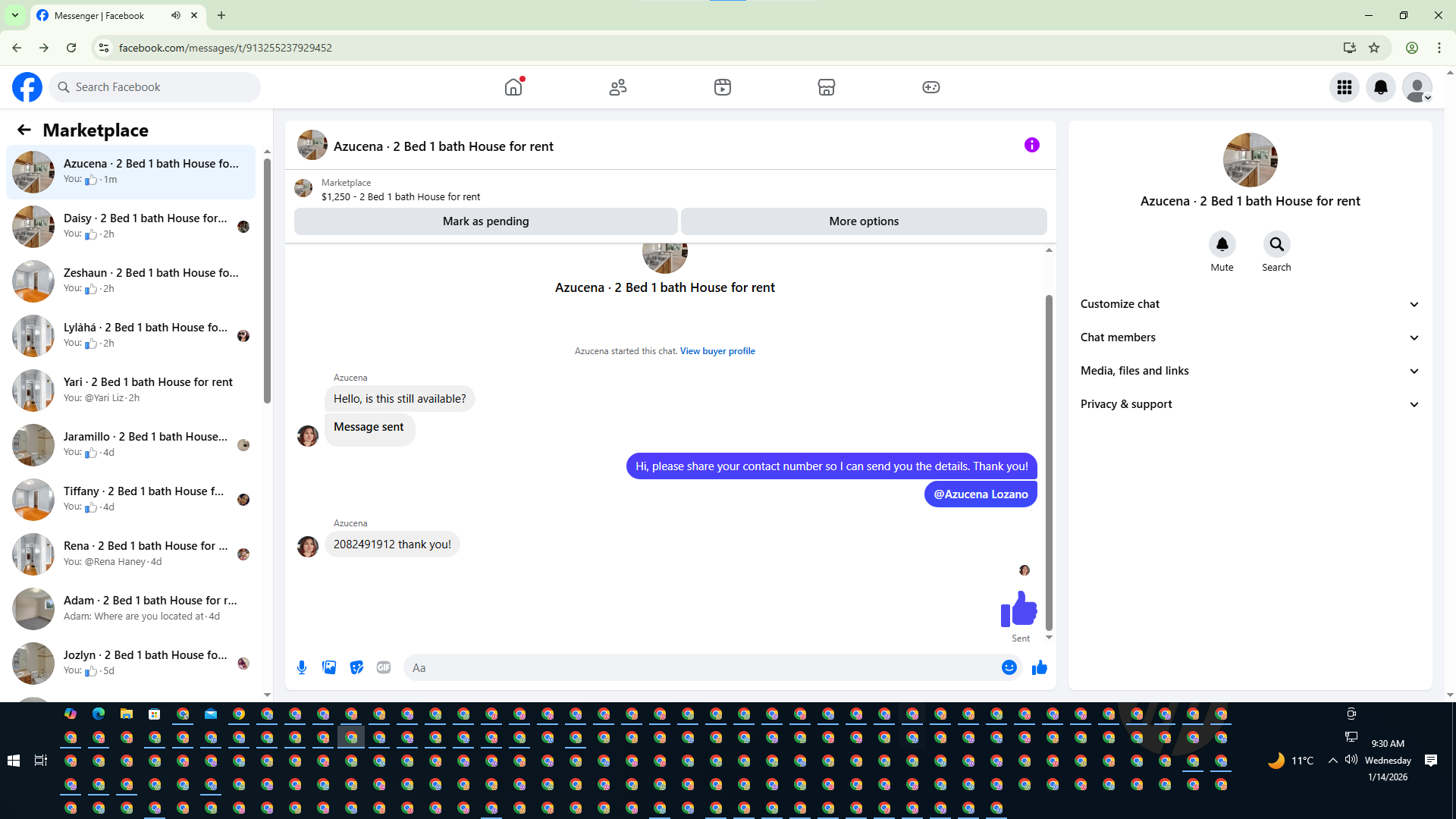This screenshot has width=1456, height=819.
Task: Open the sticker picker icon
Action: 356,667
